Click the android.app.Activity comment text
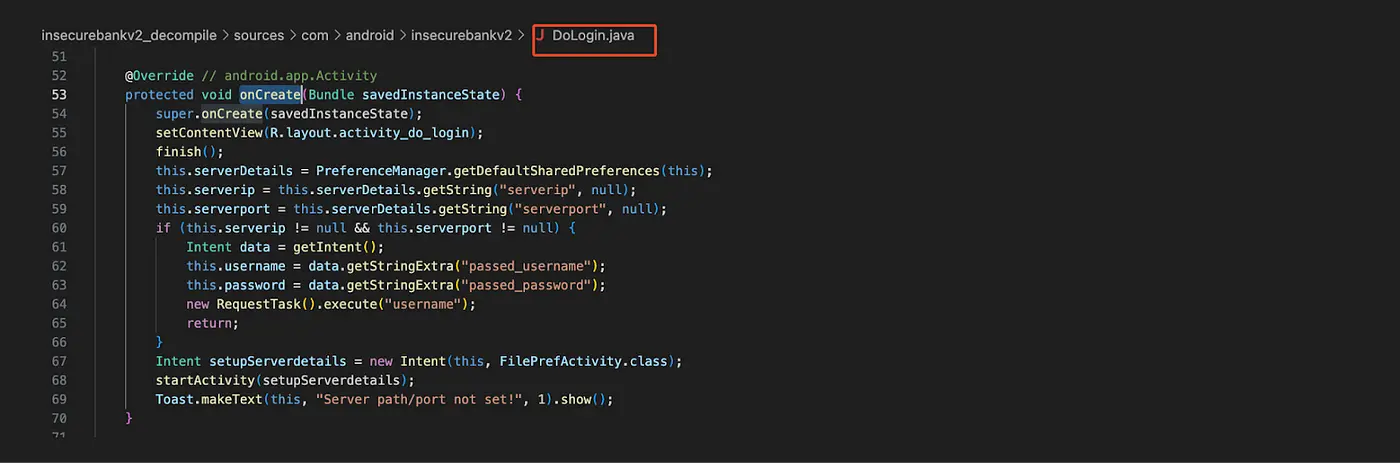The width and height of the screenshot is (1400, 463). tap(301, 76)
